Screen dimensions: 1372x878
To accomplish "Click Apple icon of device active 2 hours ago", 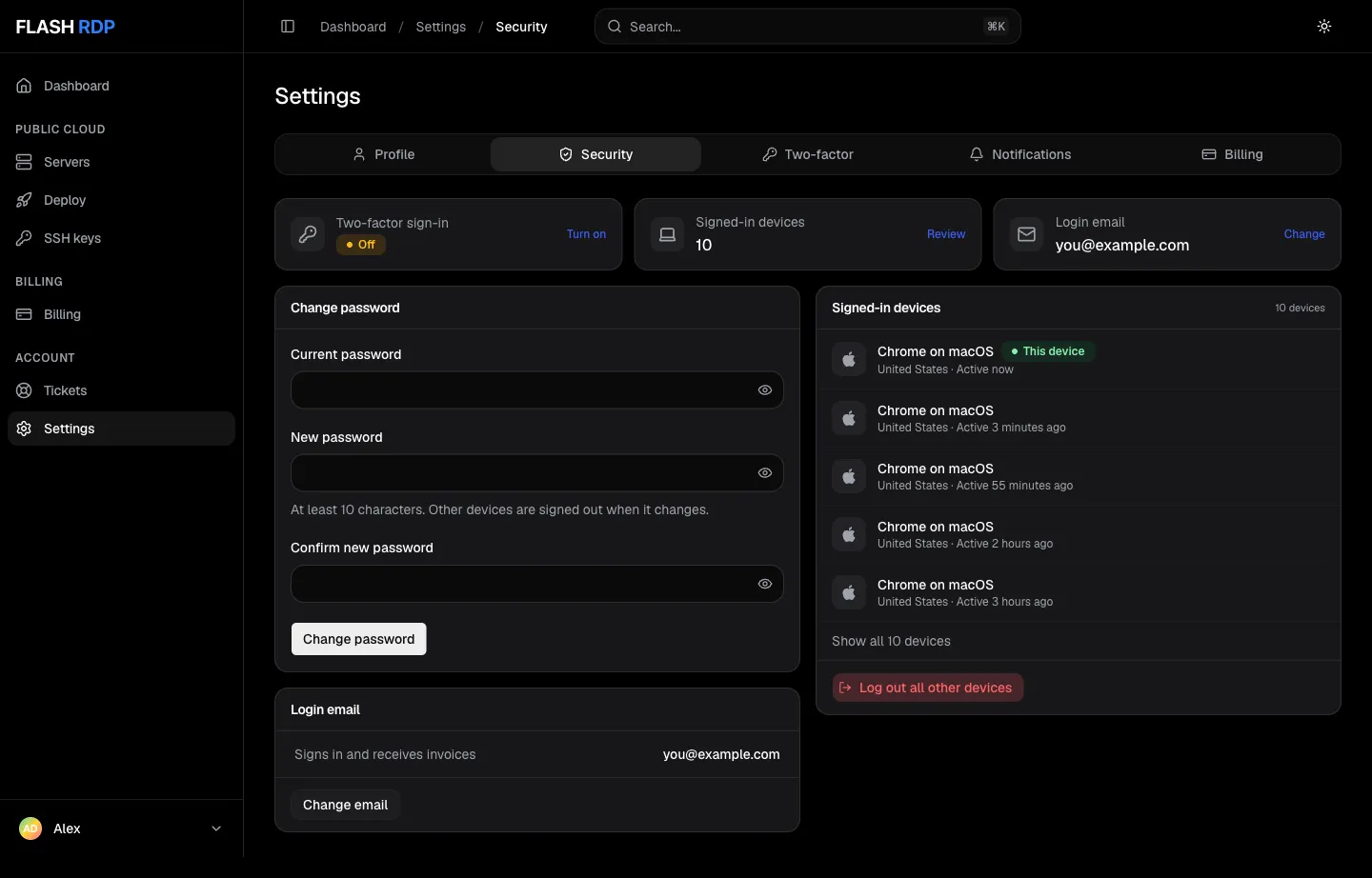I will click(849, 534).
